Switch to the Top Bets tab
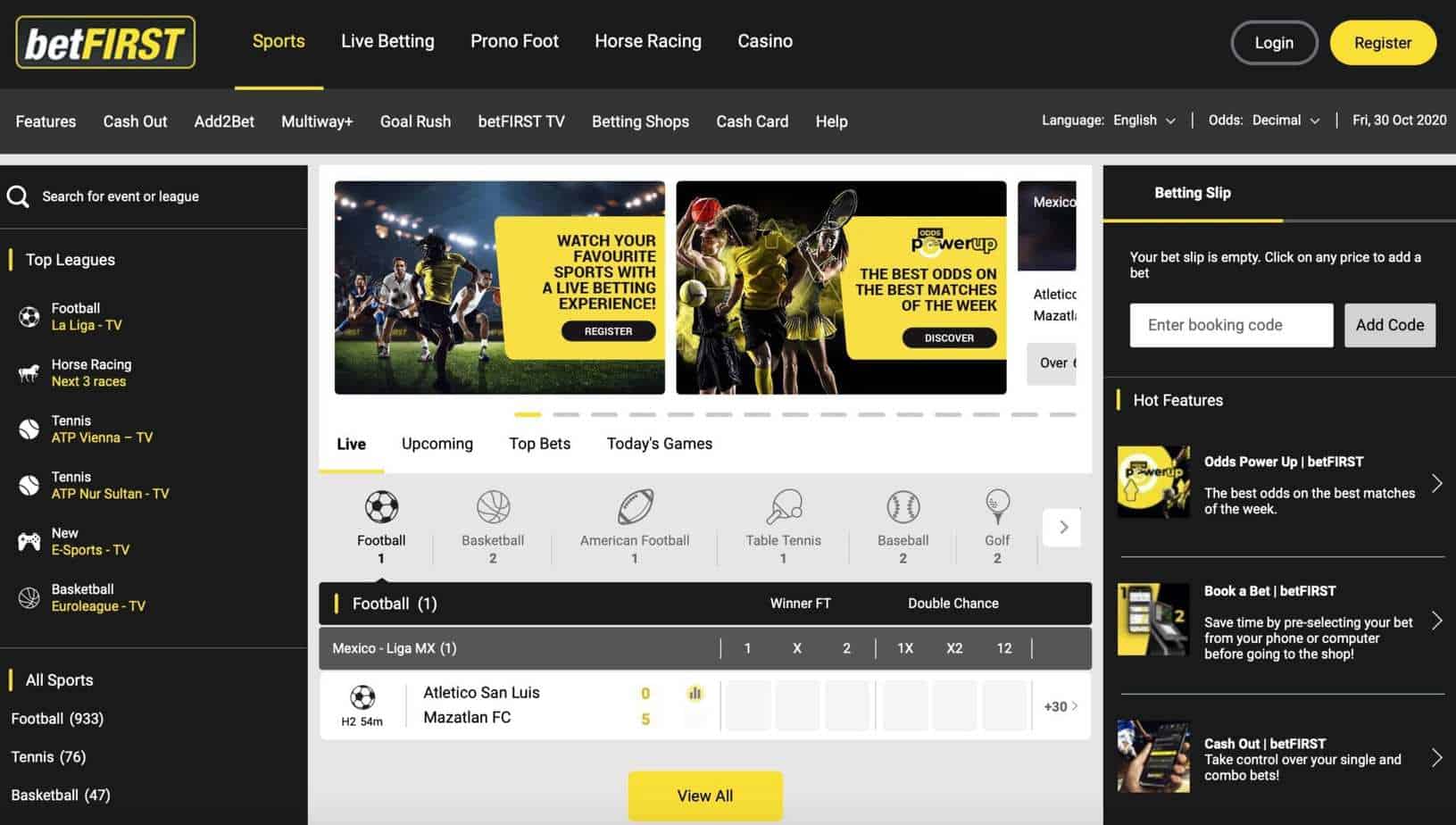The height and width of the screenshot is (825, 1456). (x=539, y=444)
